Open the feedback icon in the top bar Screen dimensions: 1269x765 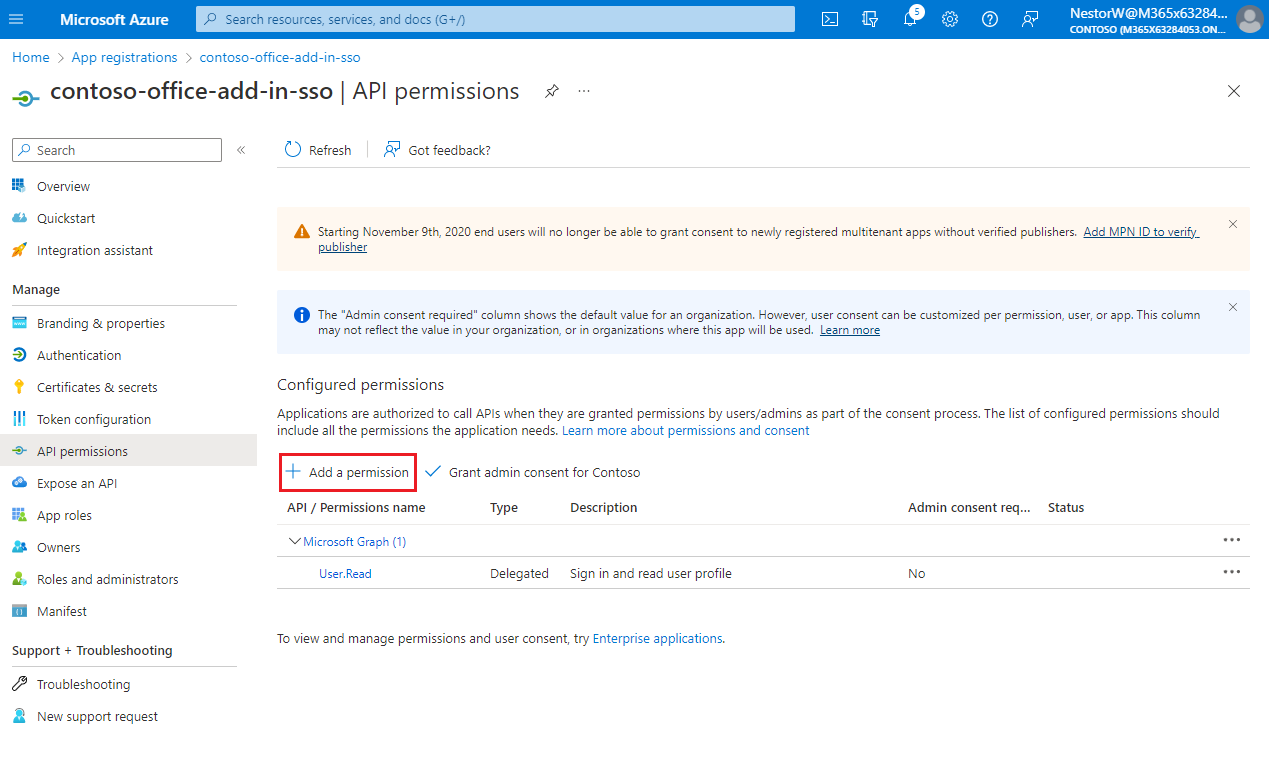1030,18
